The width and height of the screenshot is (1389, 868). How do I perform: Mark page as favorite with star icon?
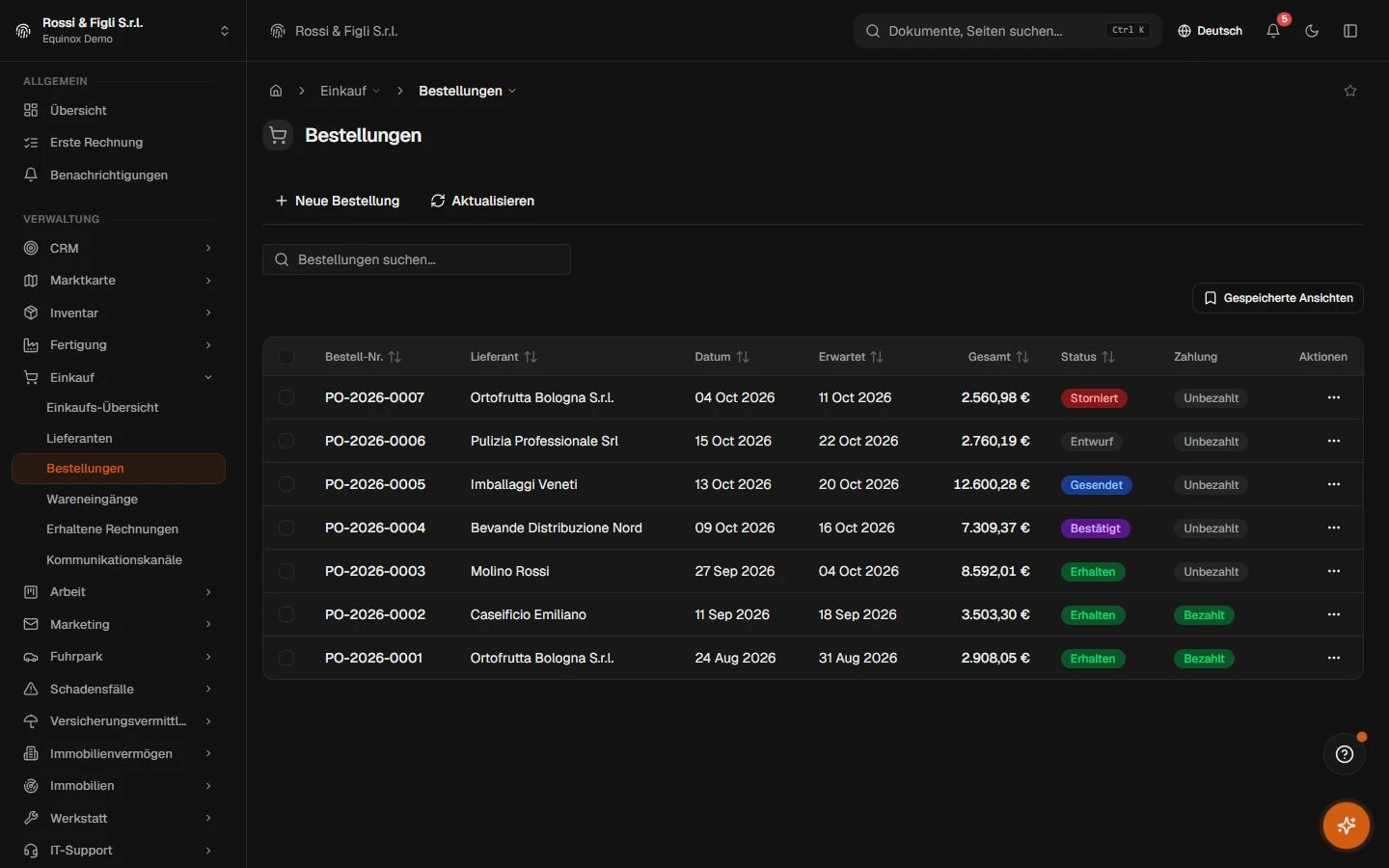click(1350, 91)
